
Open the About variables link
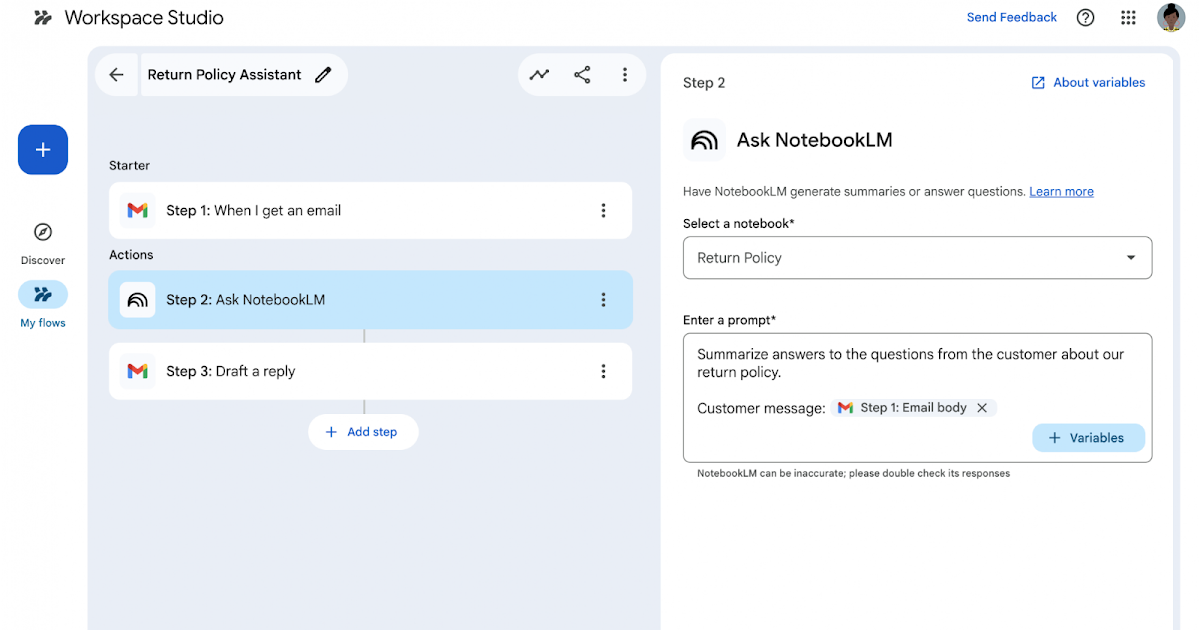point(1099,83)
